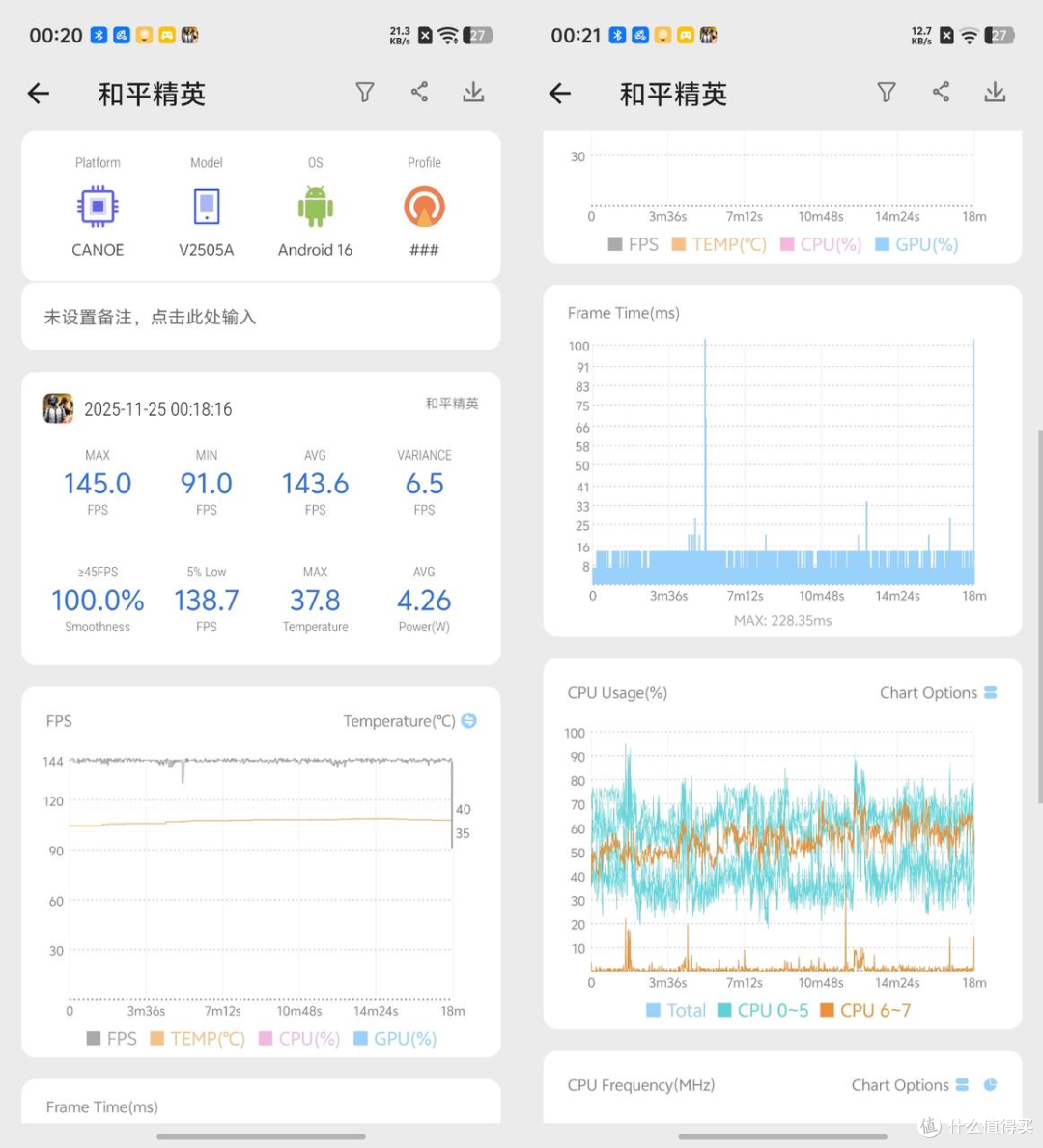Toggle GPU(%) legend in left FPS chart
The height and width of the screenshot is (1148, 1043).
395,1038
